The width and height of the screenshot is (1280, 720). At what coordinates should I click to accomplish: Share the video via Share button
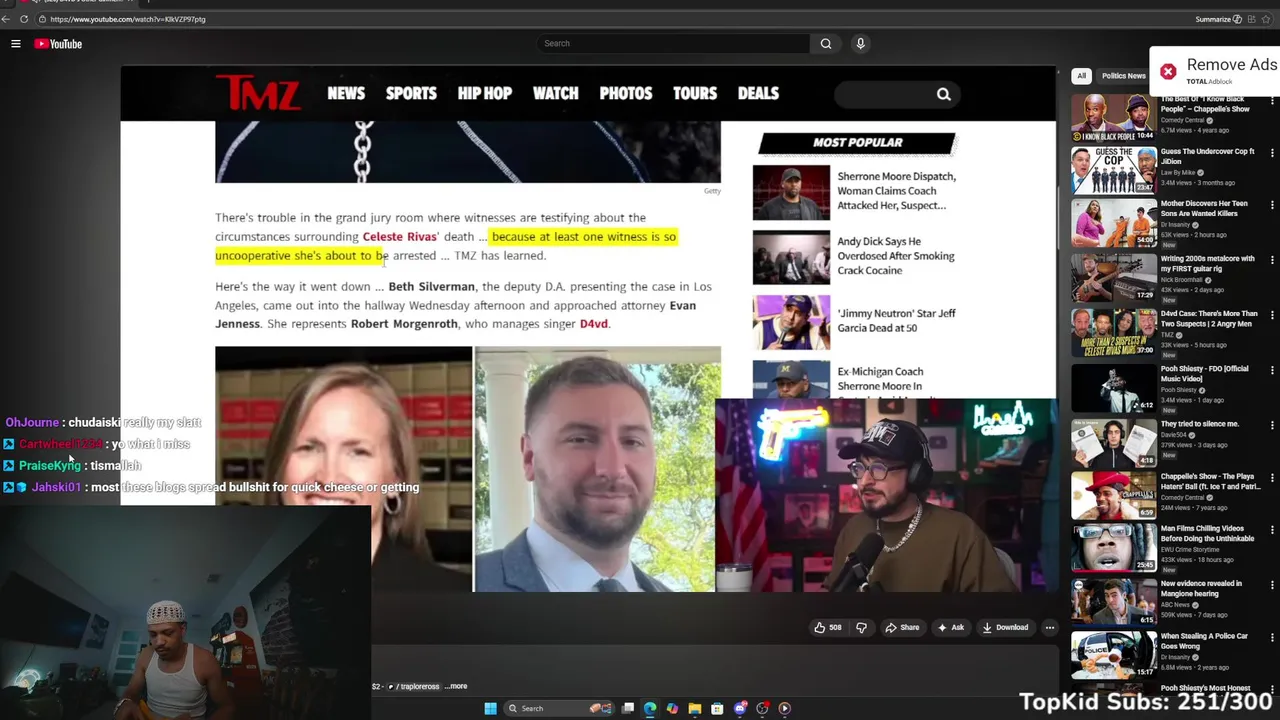pyautogui.click(x=902, y=628)
